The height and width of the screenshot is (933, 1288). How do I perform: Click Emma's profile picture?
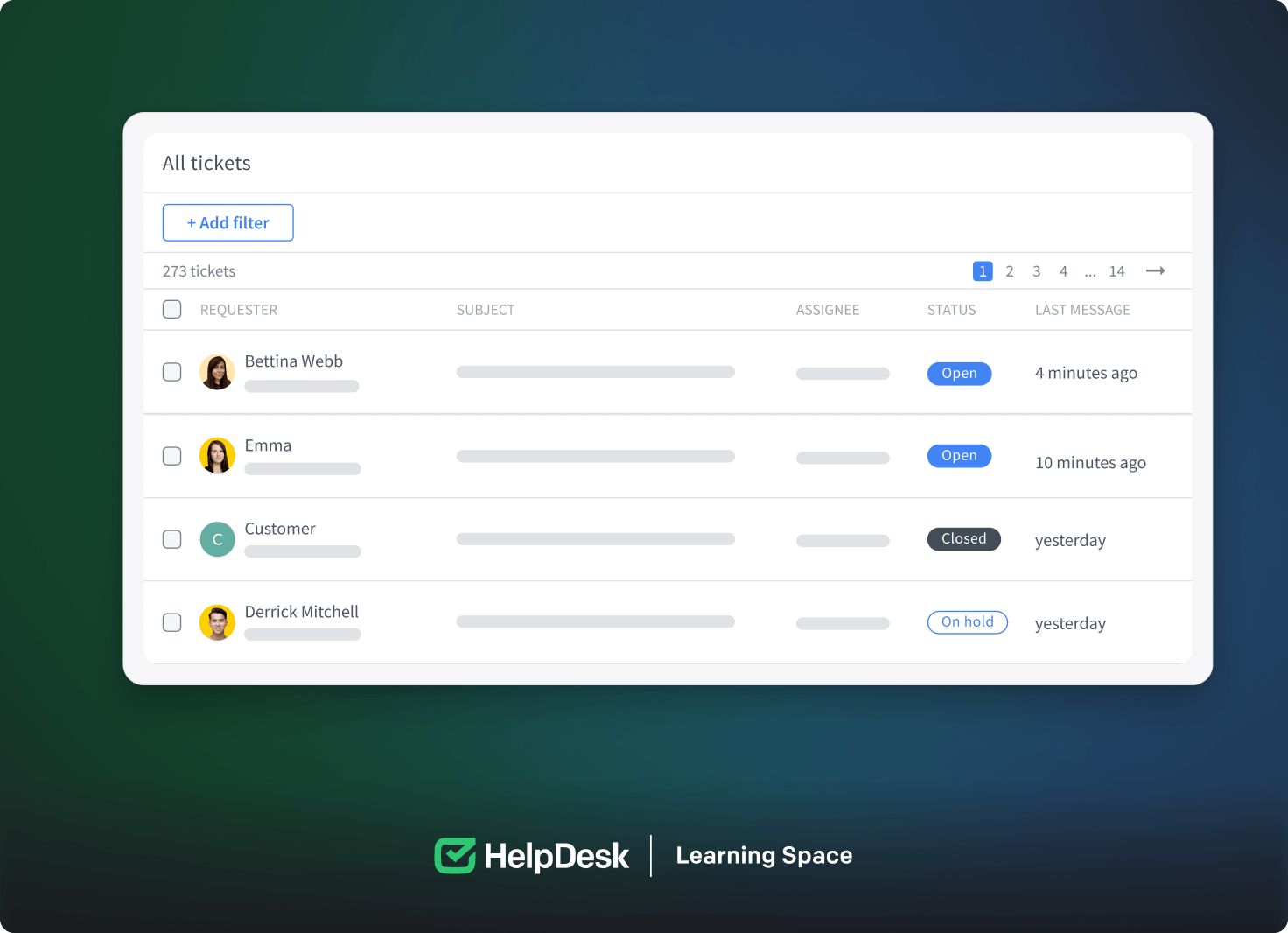point(217,455)
